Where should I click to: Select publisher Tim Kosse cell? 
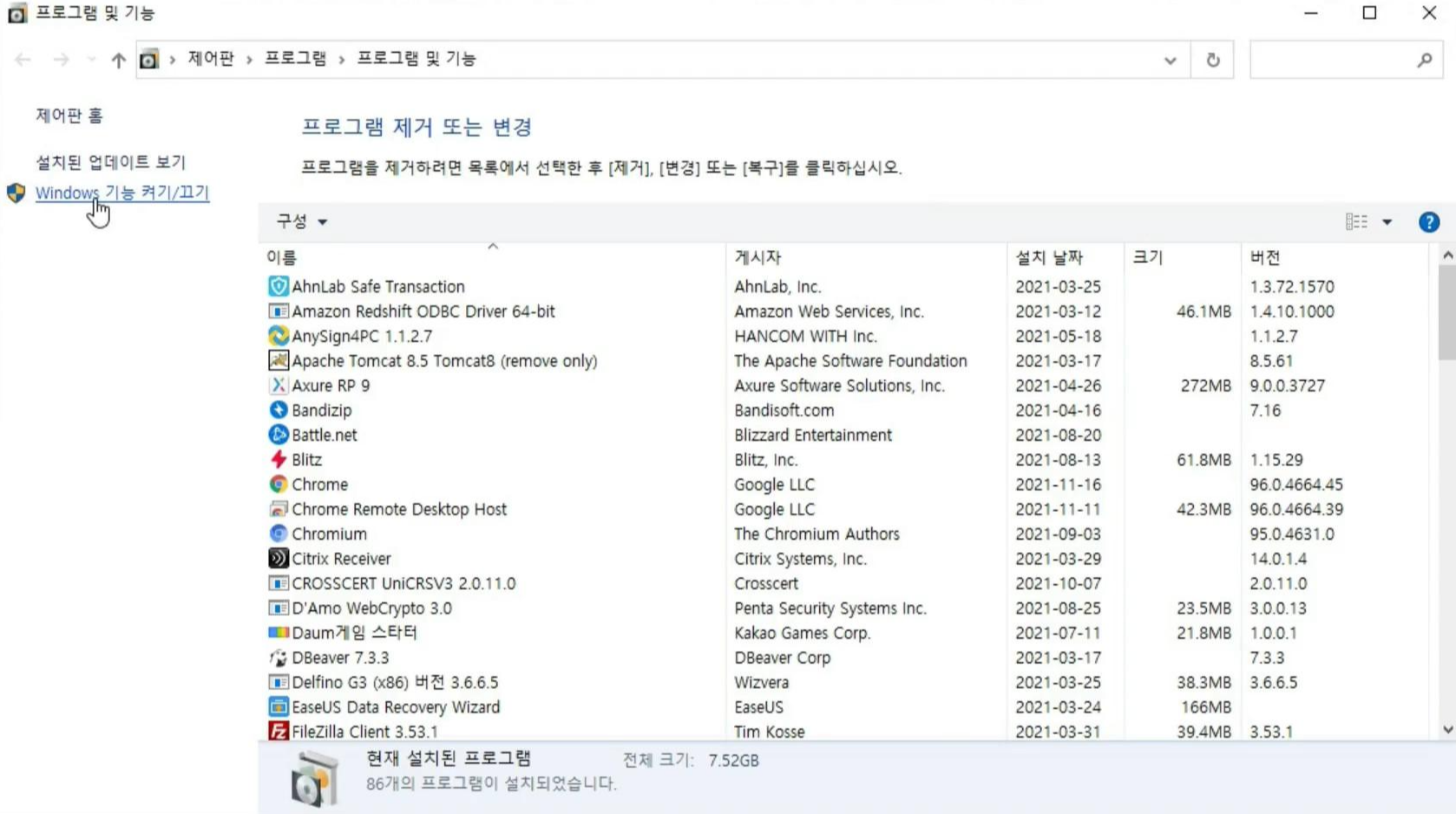click(769, 732)
